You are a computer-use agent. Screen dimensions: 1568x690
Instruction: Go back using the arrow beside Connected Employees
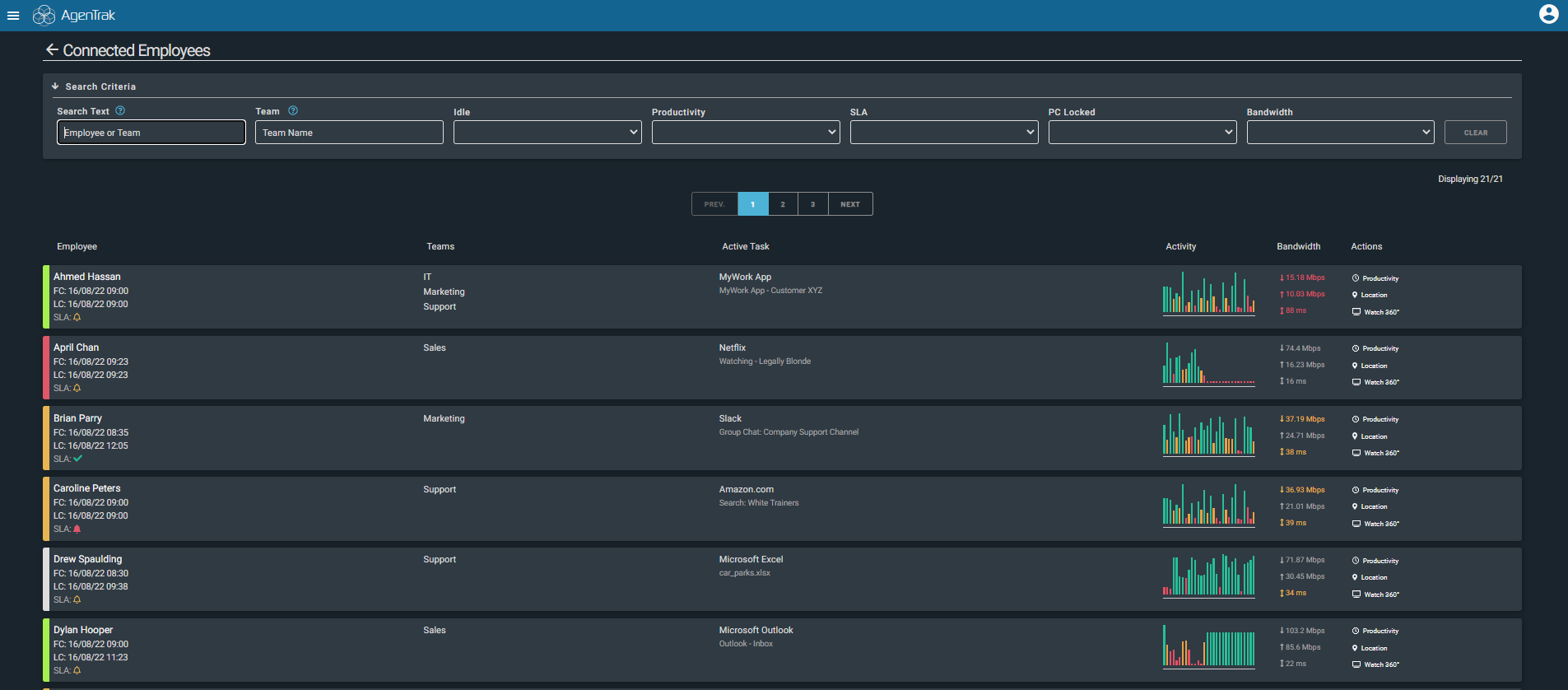[x=52, y=49]
